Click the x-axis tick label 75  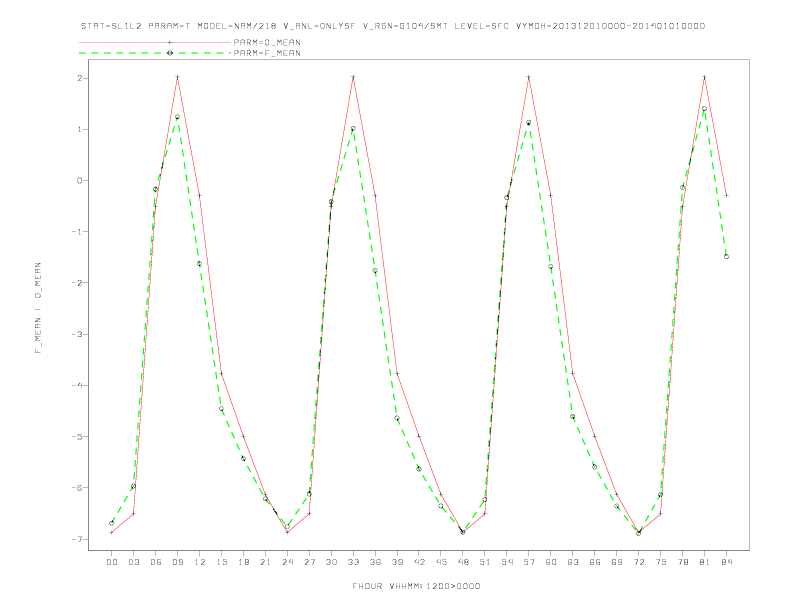[x=661, y=562]
